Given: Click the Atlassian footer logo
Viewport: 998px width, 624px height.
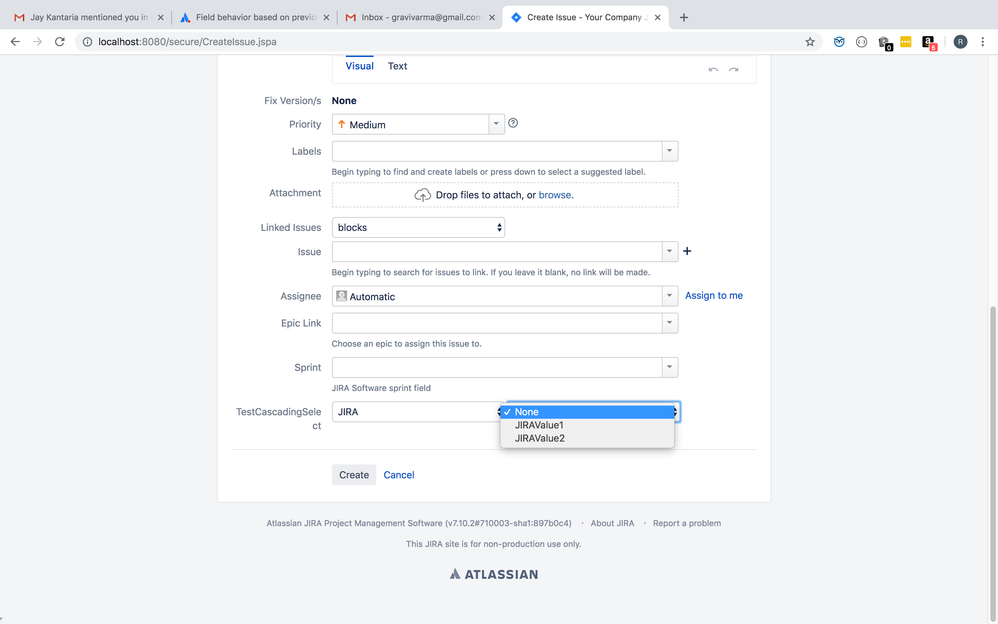Looking at the screenshot, I should [494, 574].
